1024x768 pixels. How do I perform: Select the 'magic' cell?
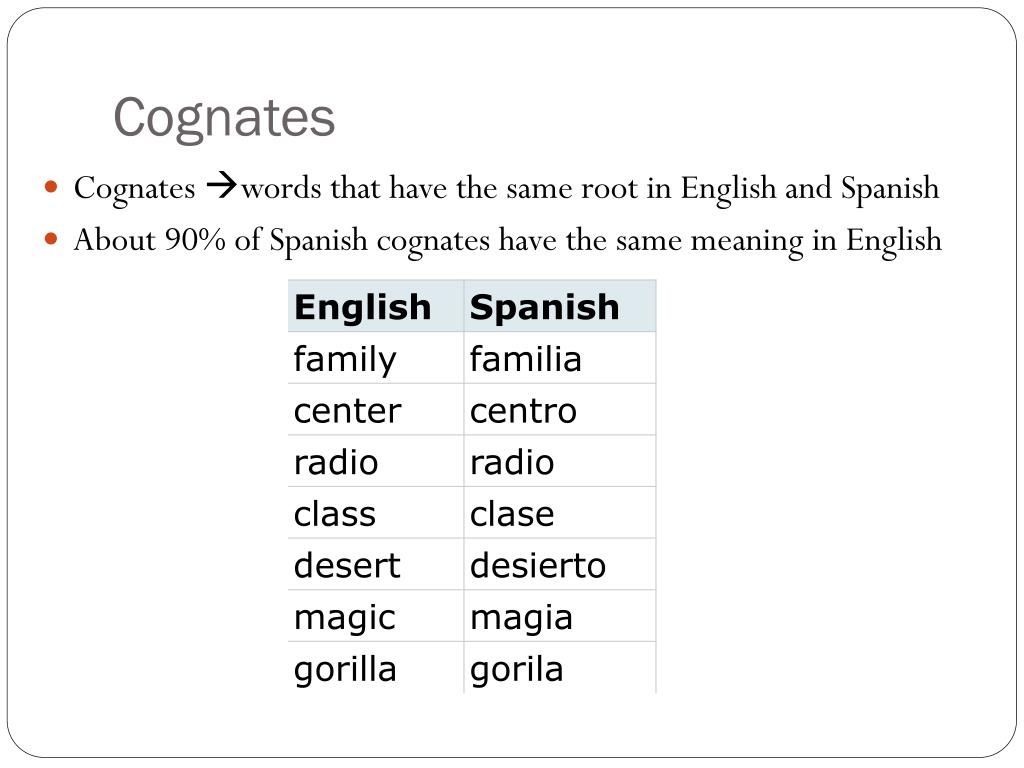tap(376, 616)
